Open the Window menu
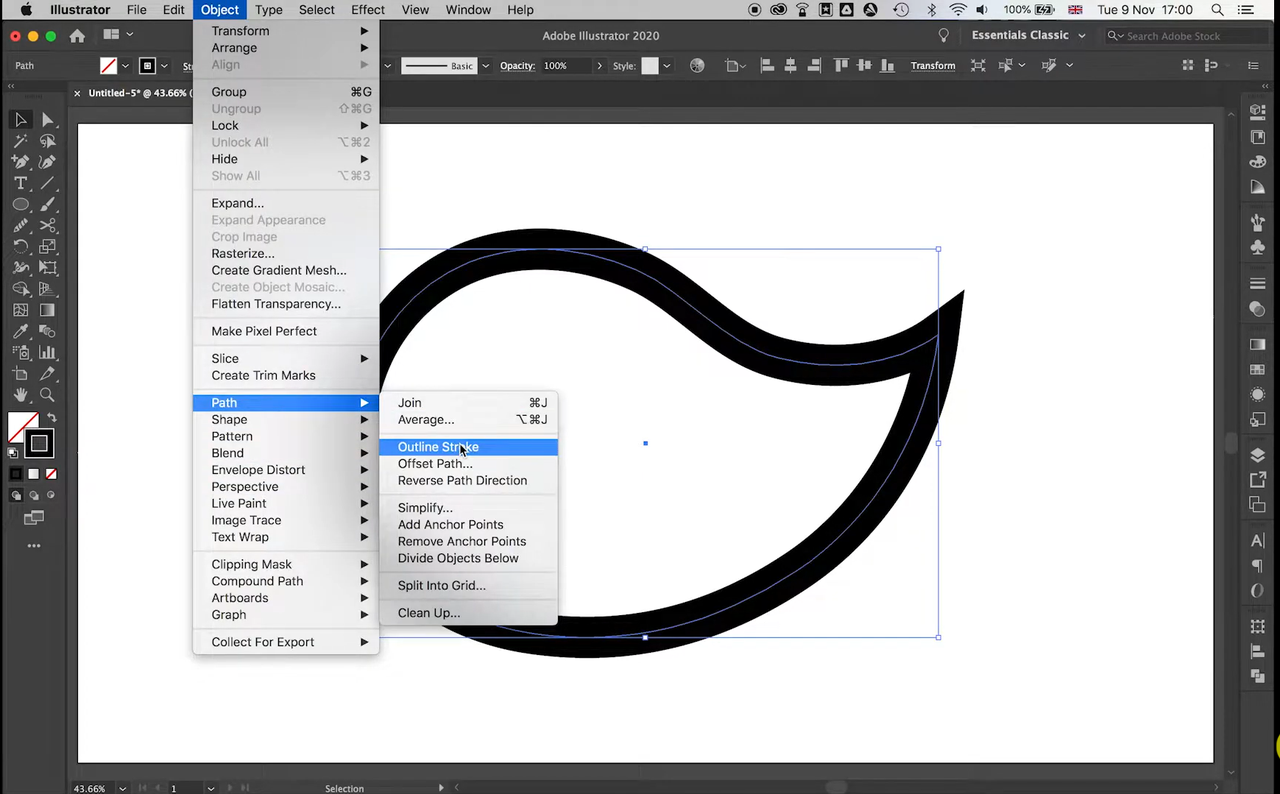 (x=467, y=9)
